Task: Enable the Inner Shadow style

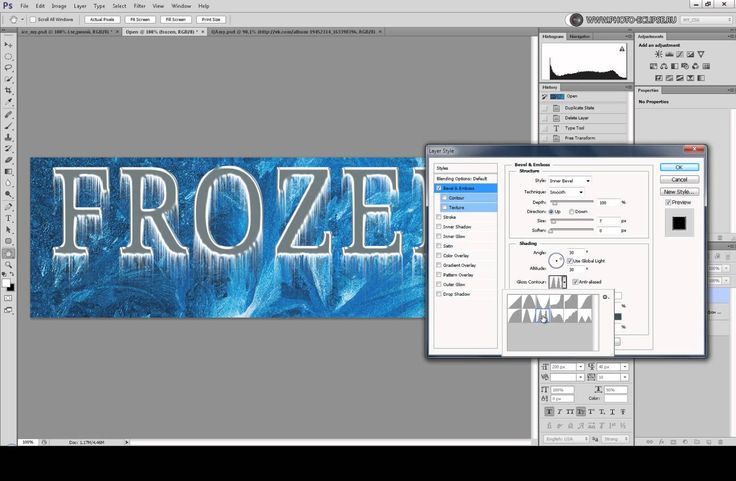Action: click(x=439, y=227)
